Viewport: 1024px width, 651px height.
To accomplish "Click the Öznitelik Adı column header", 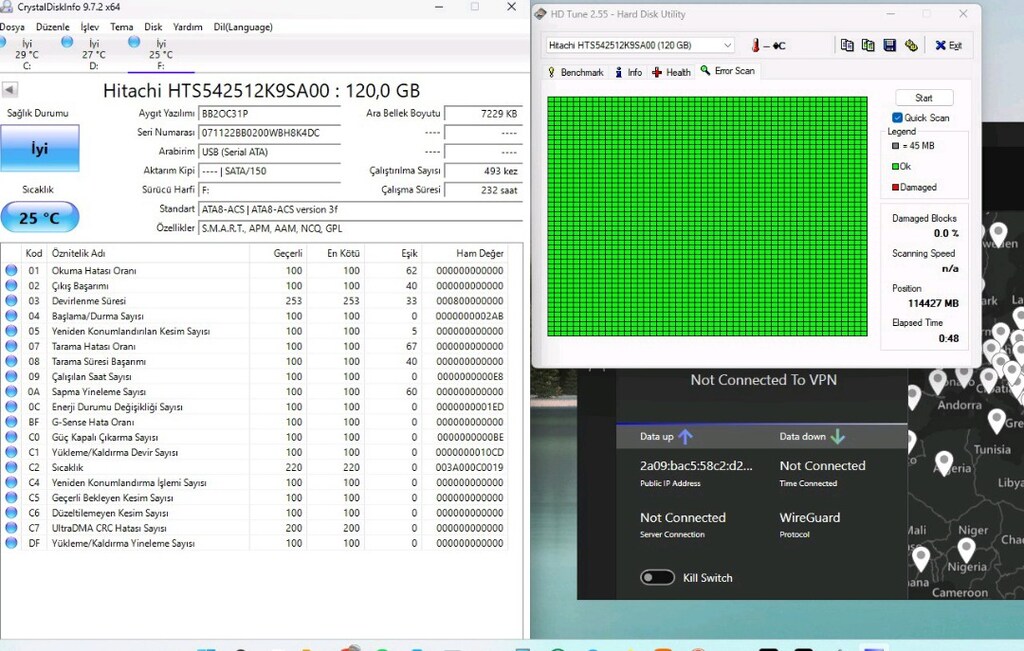I will 148,253.
